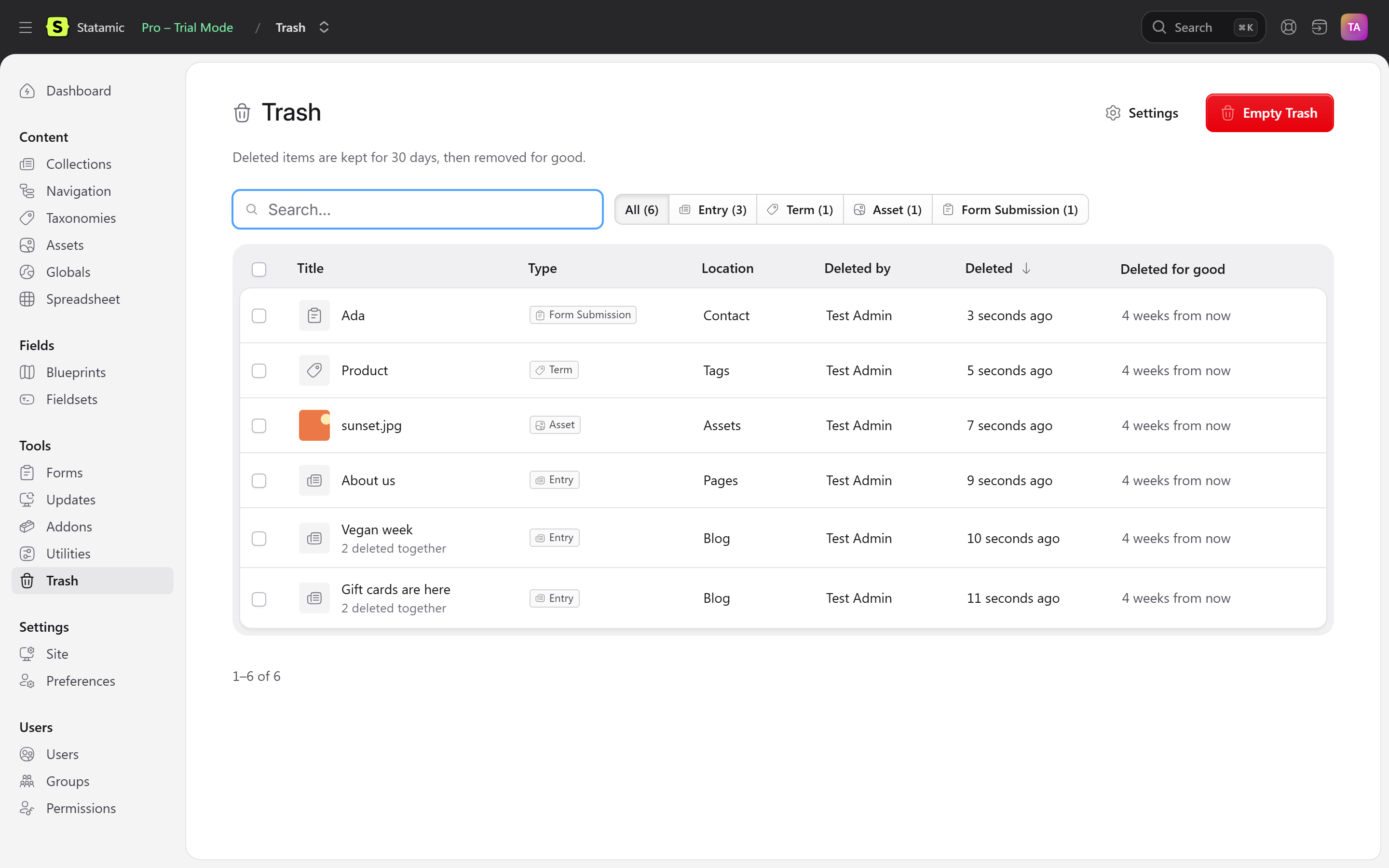Toggle the hamburger sidebar menu icon
Image resolution: width=1389 pixels, height=868 pixels.
coord(25,27)
